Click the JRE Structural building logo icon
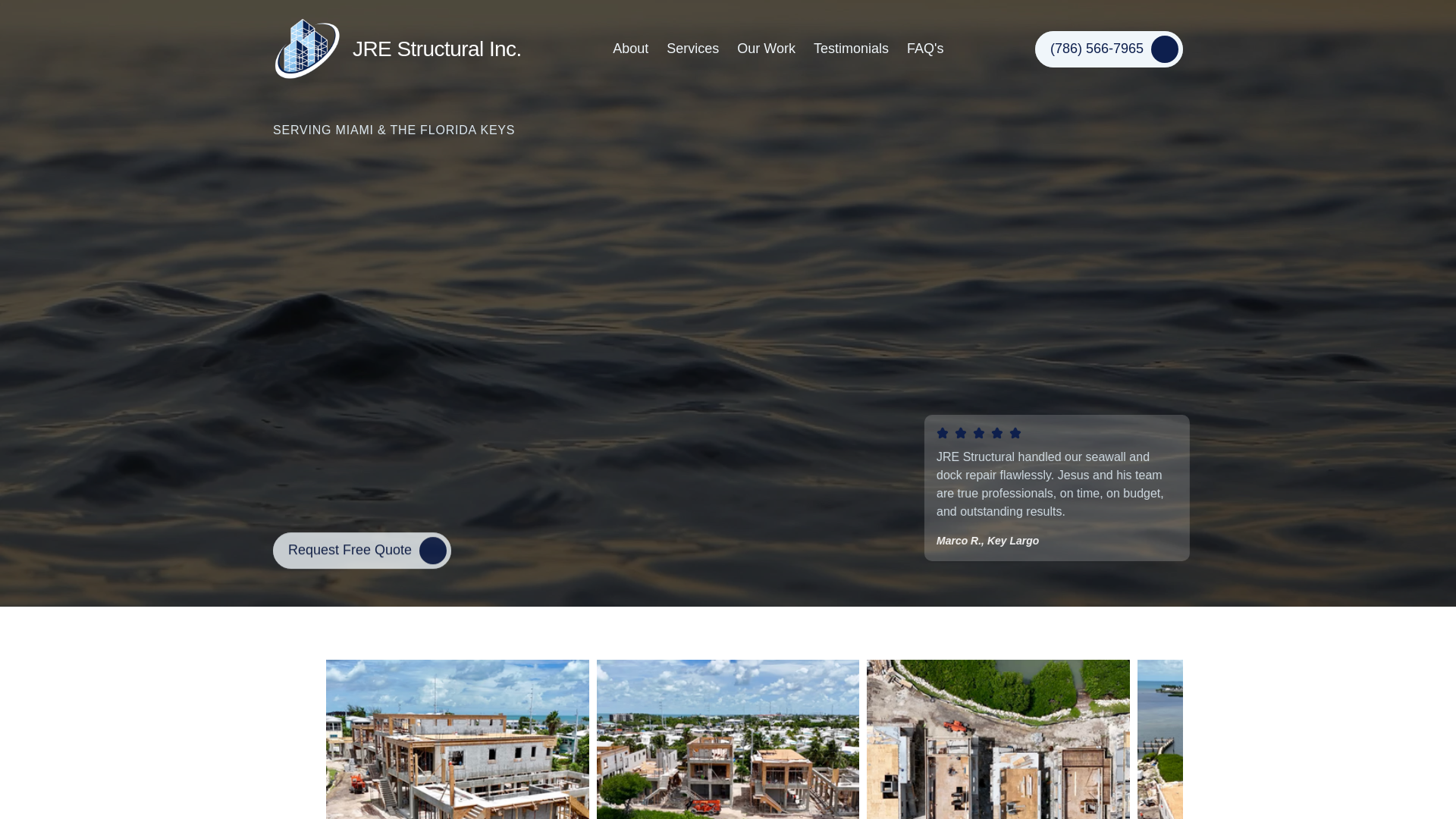 (x=306, y=49)
